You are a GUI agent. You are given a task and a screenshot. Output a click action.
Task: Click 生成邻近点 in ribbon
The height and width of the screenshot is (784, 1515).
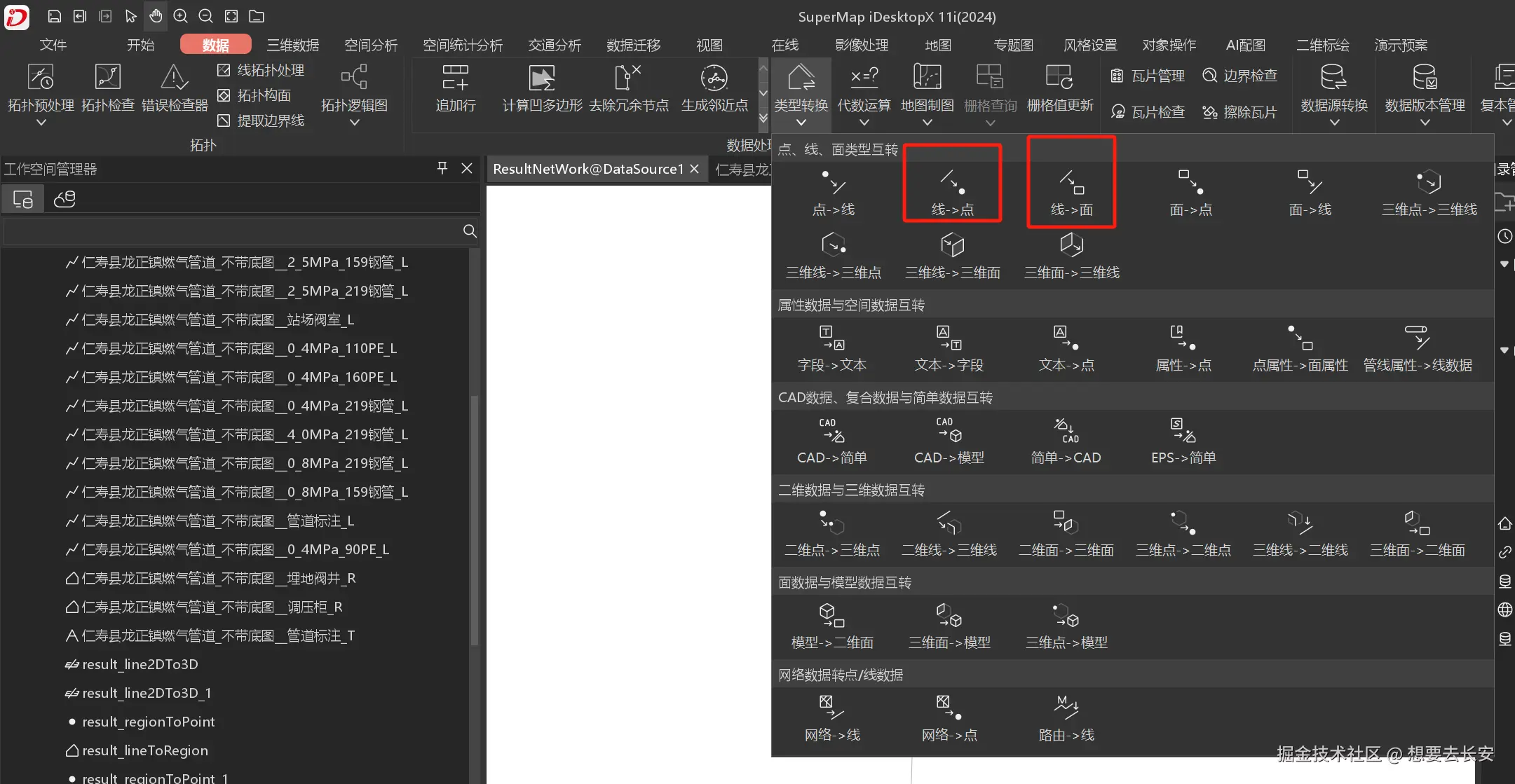pos(714,88)
